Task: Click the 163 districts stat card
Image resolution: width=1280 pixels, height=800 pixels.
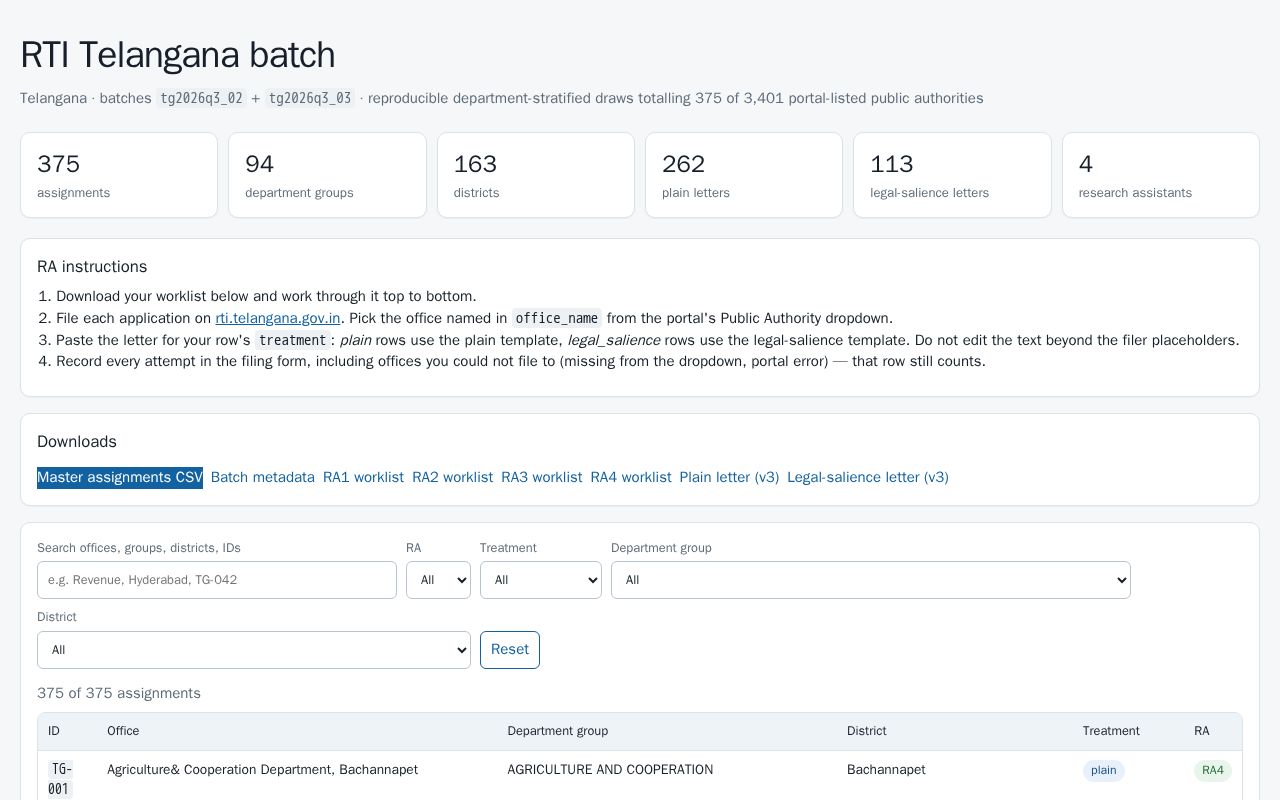Action: (536, 175)
